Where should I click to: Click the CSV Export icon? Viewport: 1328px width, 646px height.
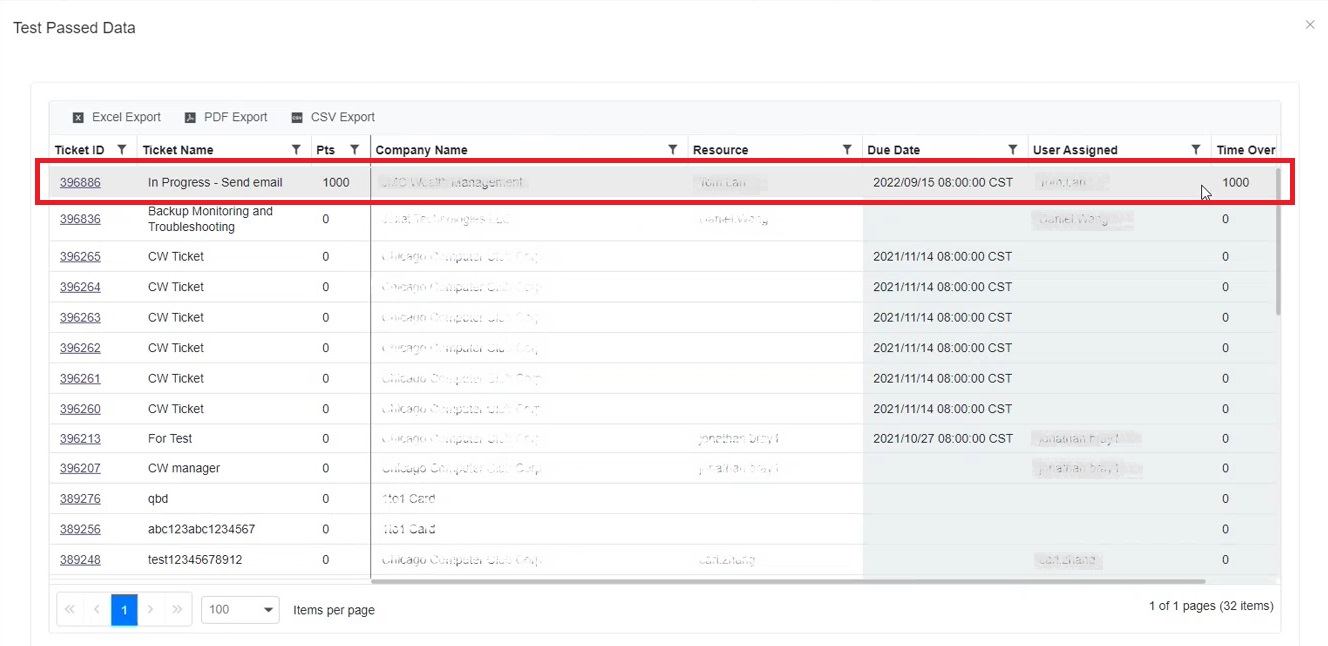click(297, 118)
